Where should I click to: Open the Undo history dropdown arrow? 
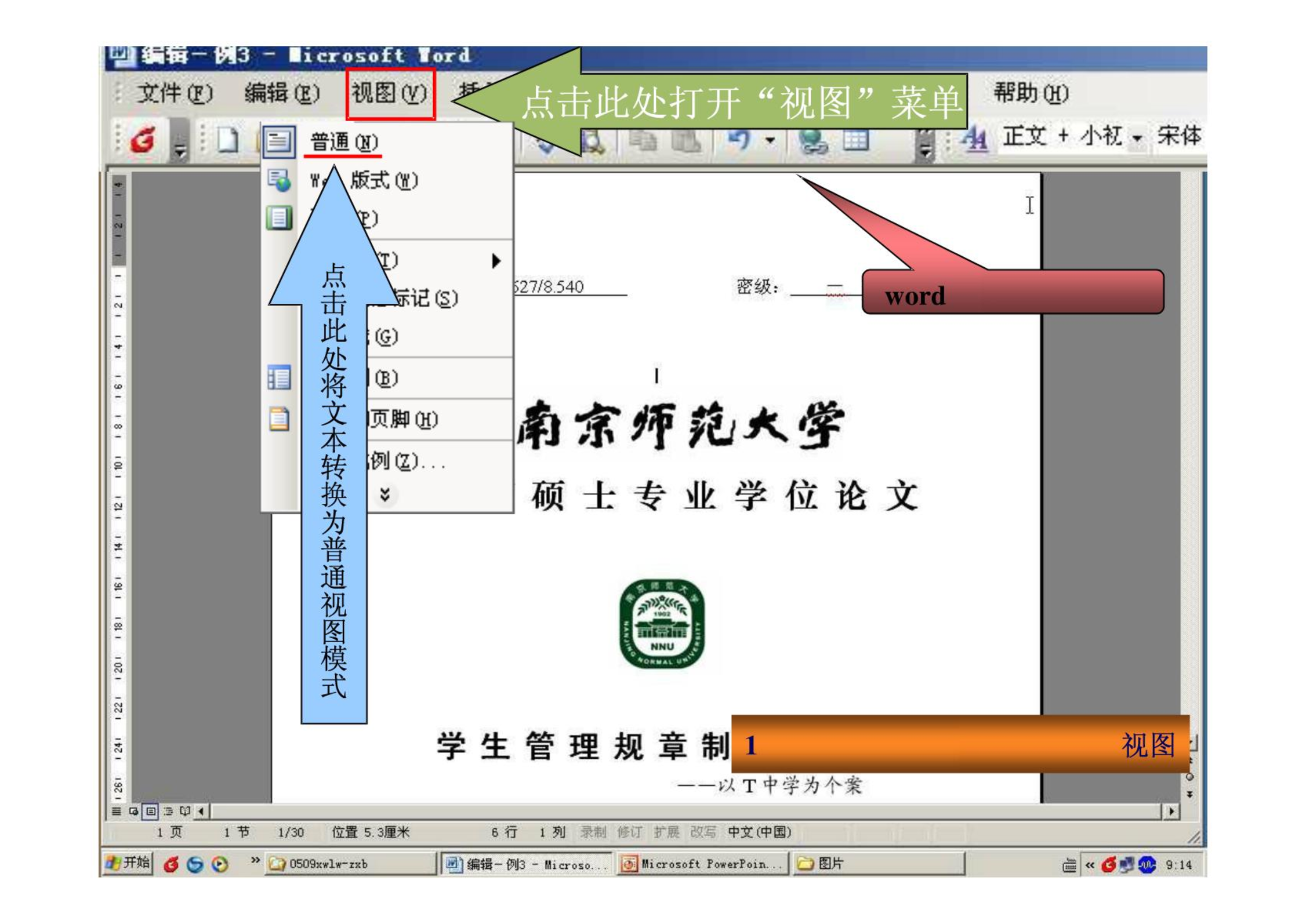click(x=770, y=140)
